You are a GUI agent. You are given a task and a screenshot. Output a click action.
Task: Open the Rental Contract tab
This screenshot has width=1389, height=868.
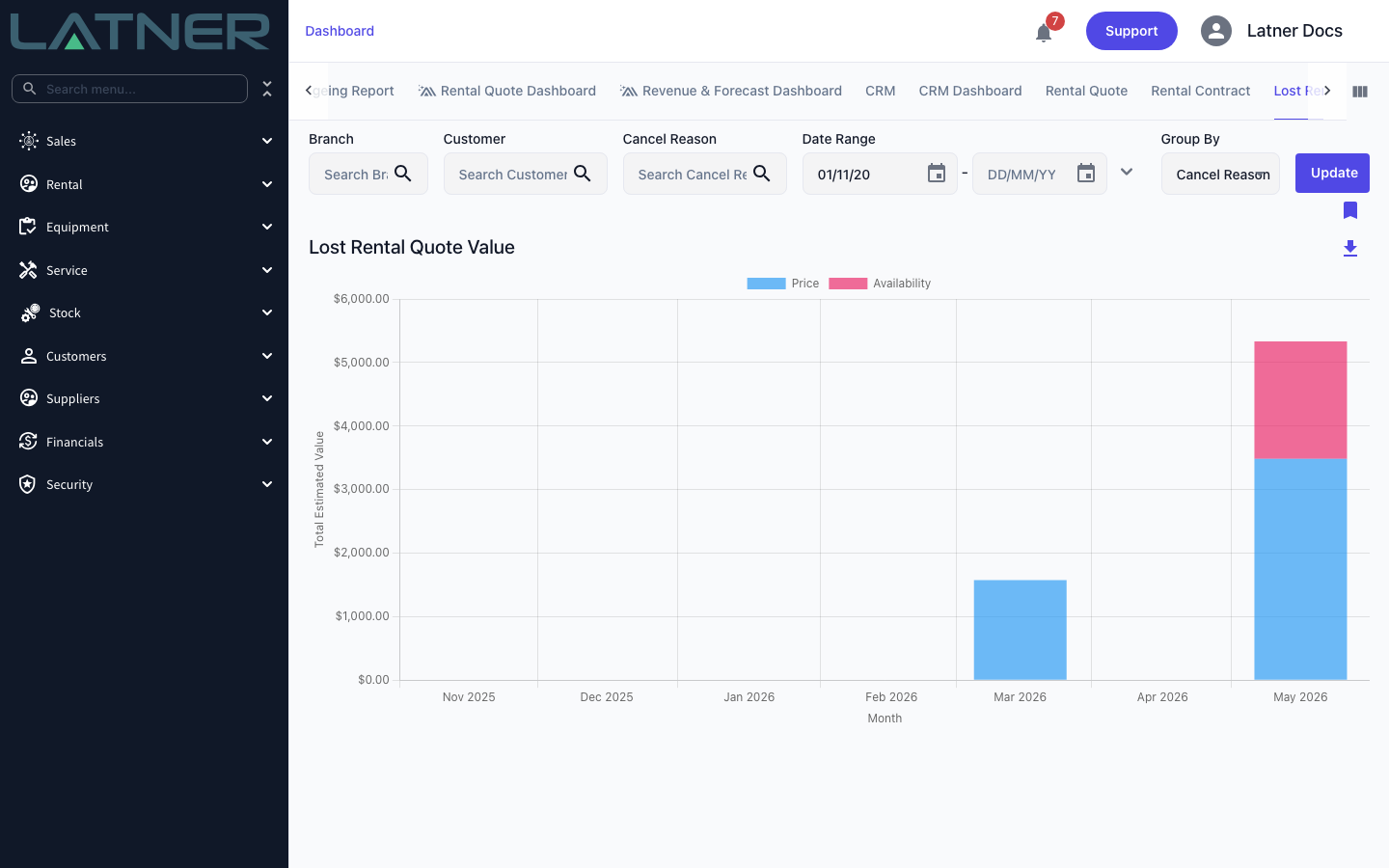(x=1201, y=91)
